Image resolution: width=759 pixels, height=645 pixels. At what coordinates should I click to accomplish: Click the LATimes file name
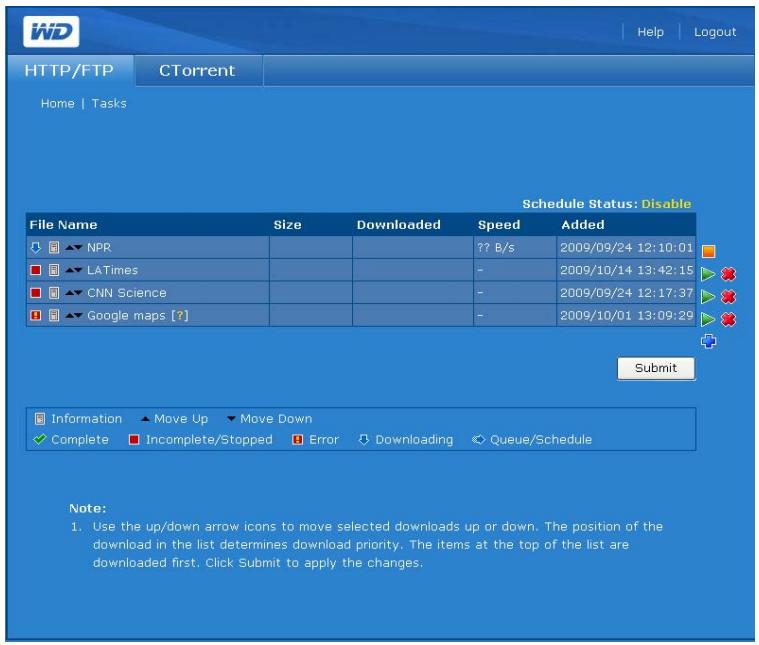pos(112,270)
